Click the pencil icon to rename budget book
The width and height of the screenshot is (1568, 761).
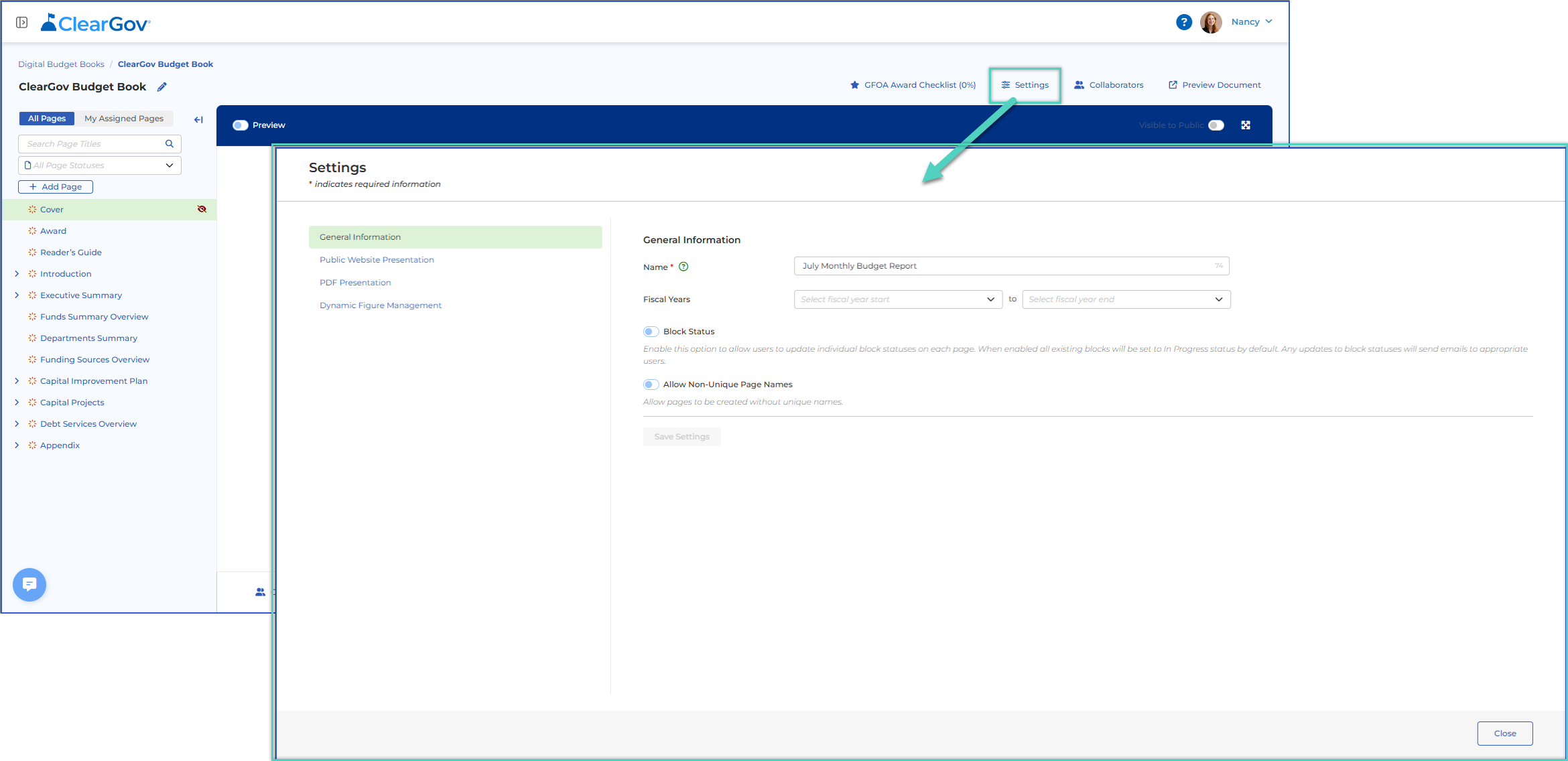point(161,87)
